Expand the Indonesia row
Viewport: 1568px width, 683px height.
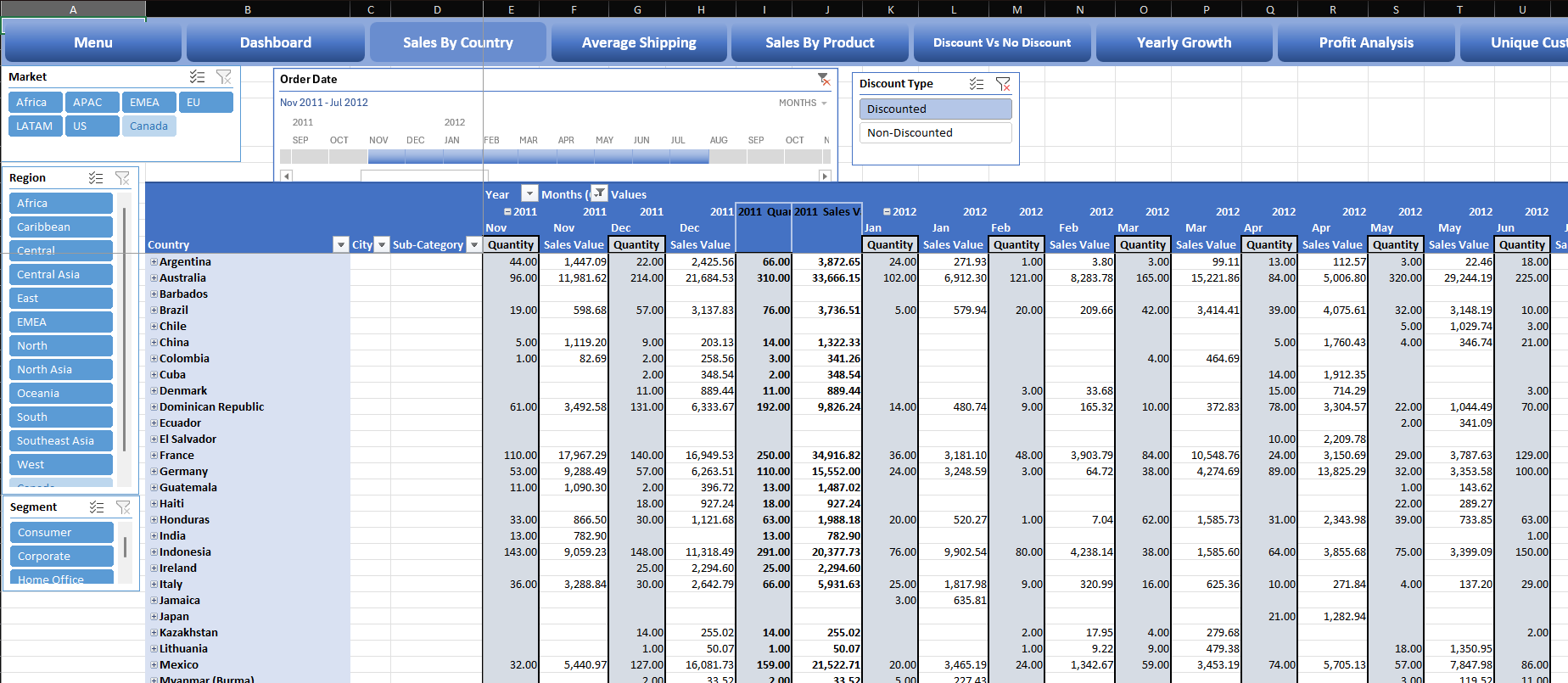154,551
